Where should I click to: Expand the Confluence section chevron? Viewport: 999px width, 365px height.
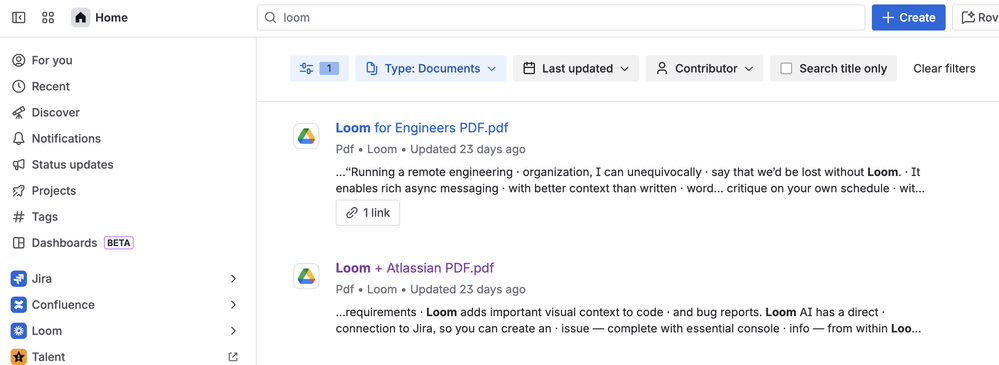tap(233, 304)
